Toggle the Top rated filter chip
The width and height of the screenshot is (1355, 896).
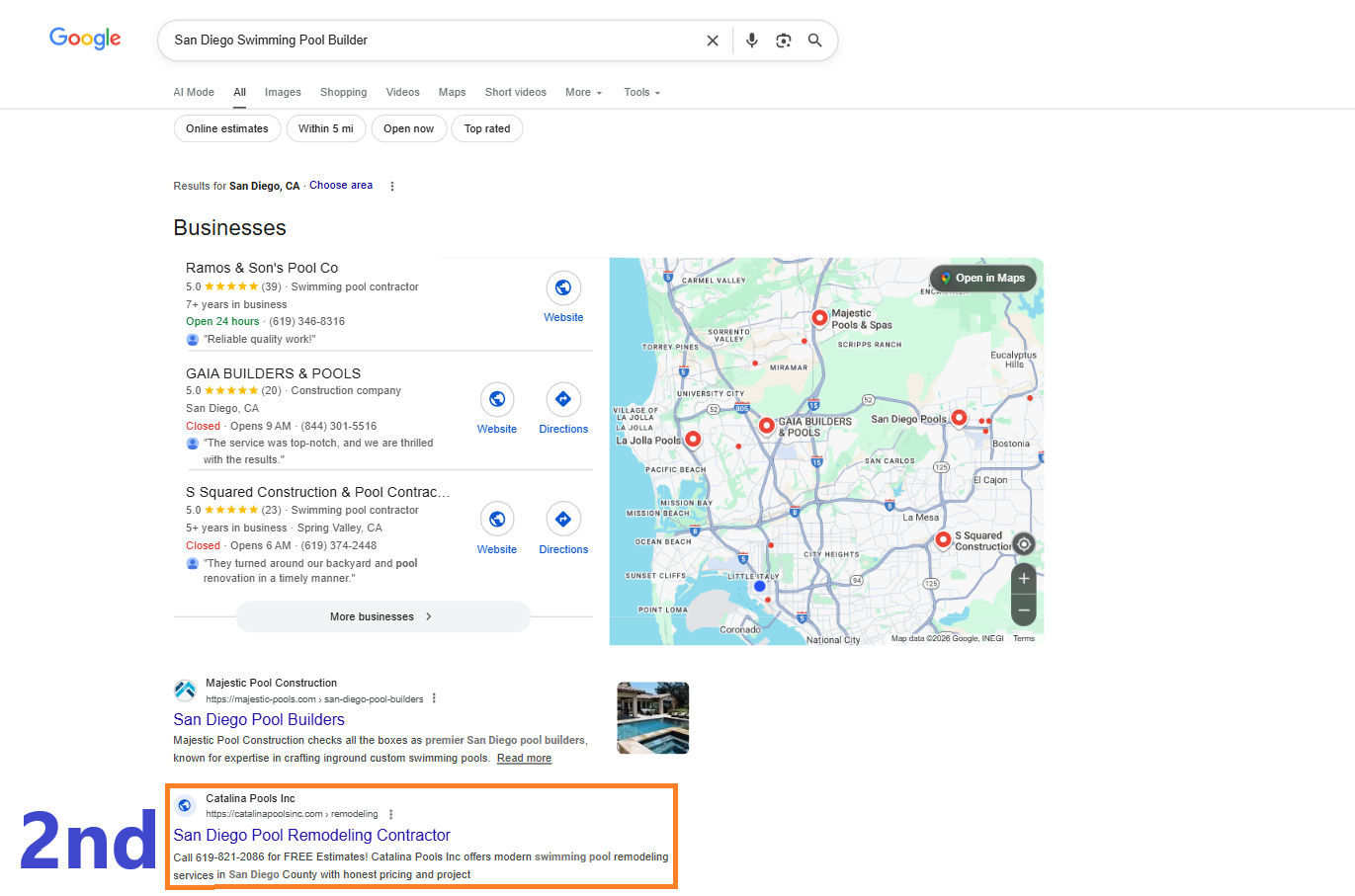click(487, 128)
